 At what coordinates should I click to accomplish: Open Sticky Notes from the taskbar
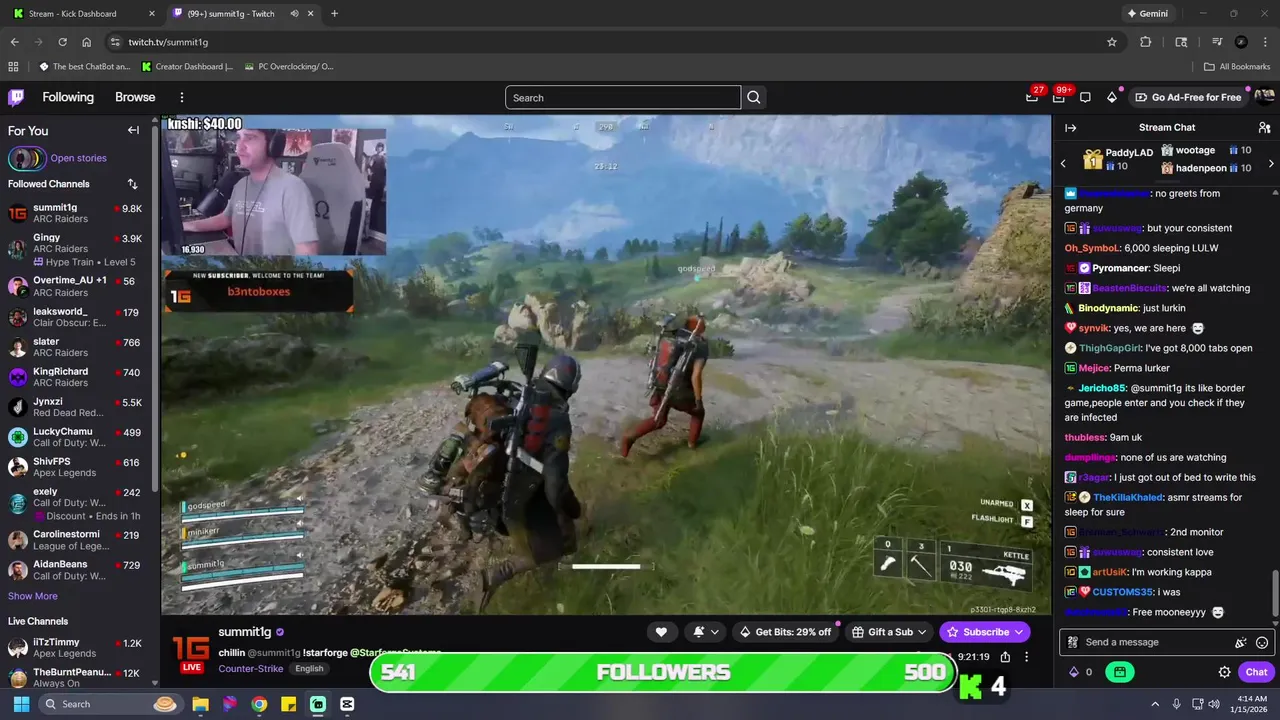click(288, 704)
